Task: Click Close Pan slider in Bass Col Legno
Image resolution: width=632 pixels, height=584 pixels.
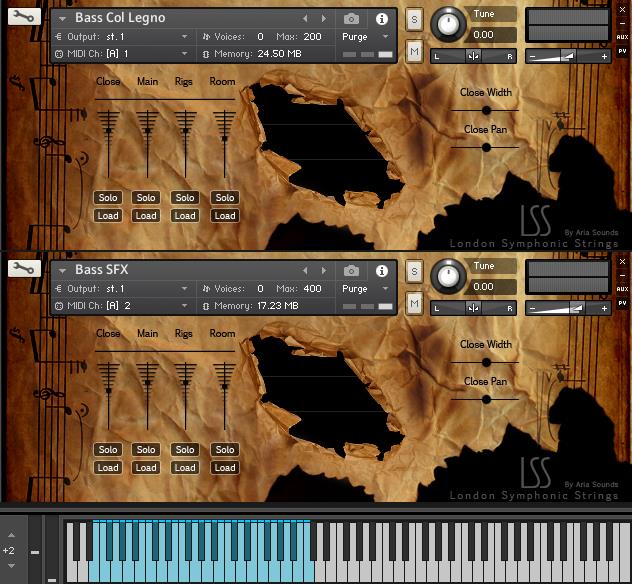Action: (485, 148)
